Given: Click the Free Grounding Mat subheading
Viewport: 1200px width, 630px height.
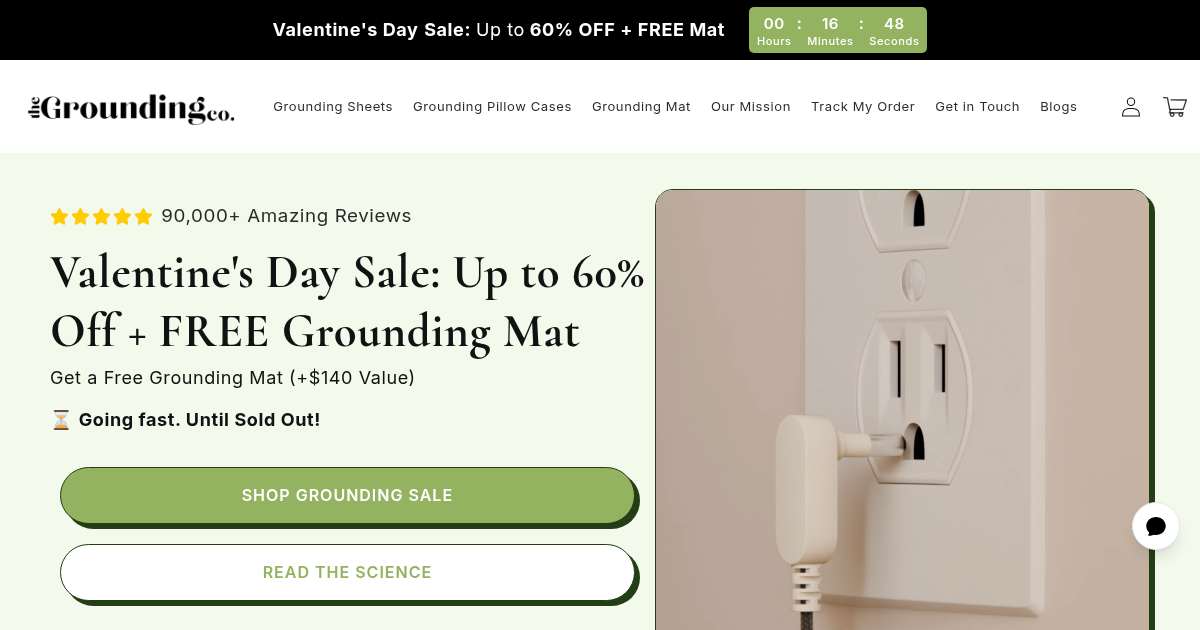Looking at the screenshot, I should [x=232, y=378].
